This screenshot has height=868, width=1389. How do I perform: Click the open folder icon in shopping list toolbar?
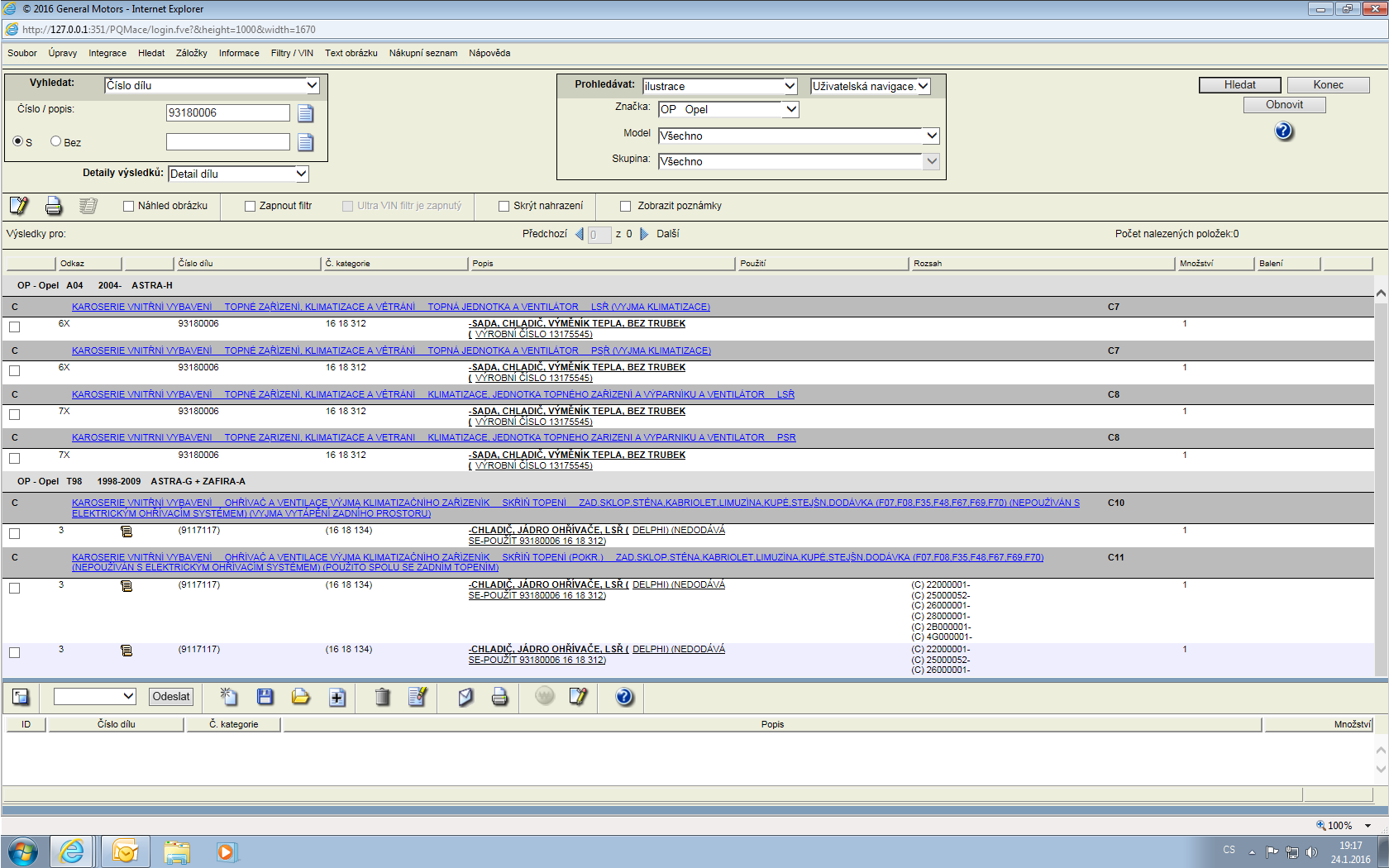tap(300, 697)
